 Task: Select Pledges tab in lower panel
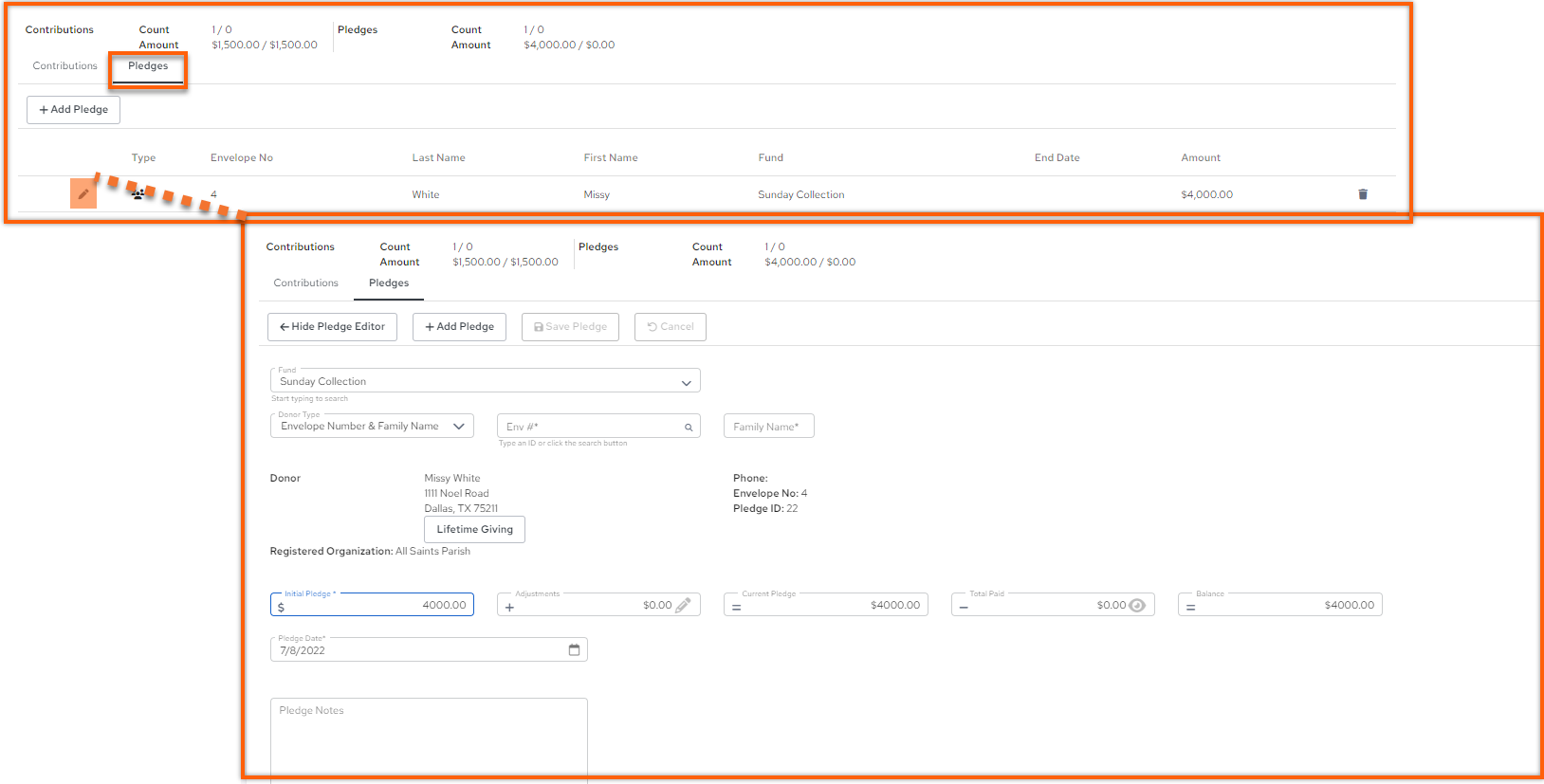coord(389,283)
